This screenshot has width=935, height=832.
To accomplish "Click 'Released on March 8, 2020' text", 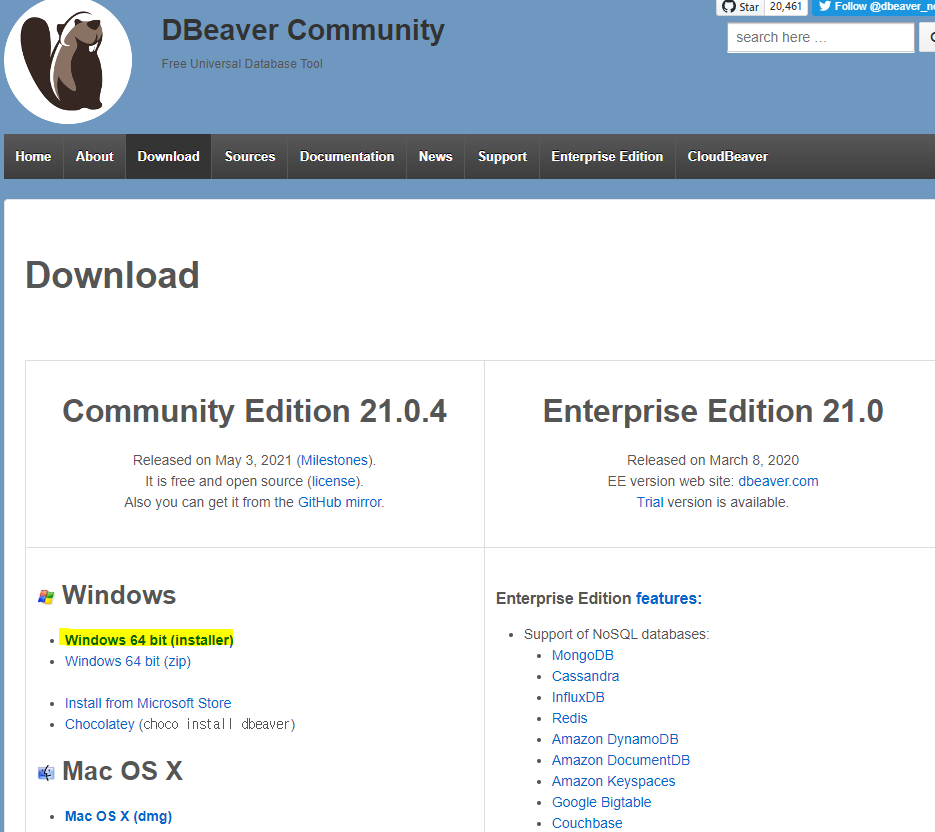I will pos(713,460).
